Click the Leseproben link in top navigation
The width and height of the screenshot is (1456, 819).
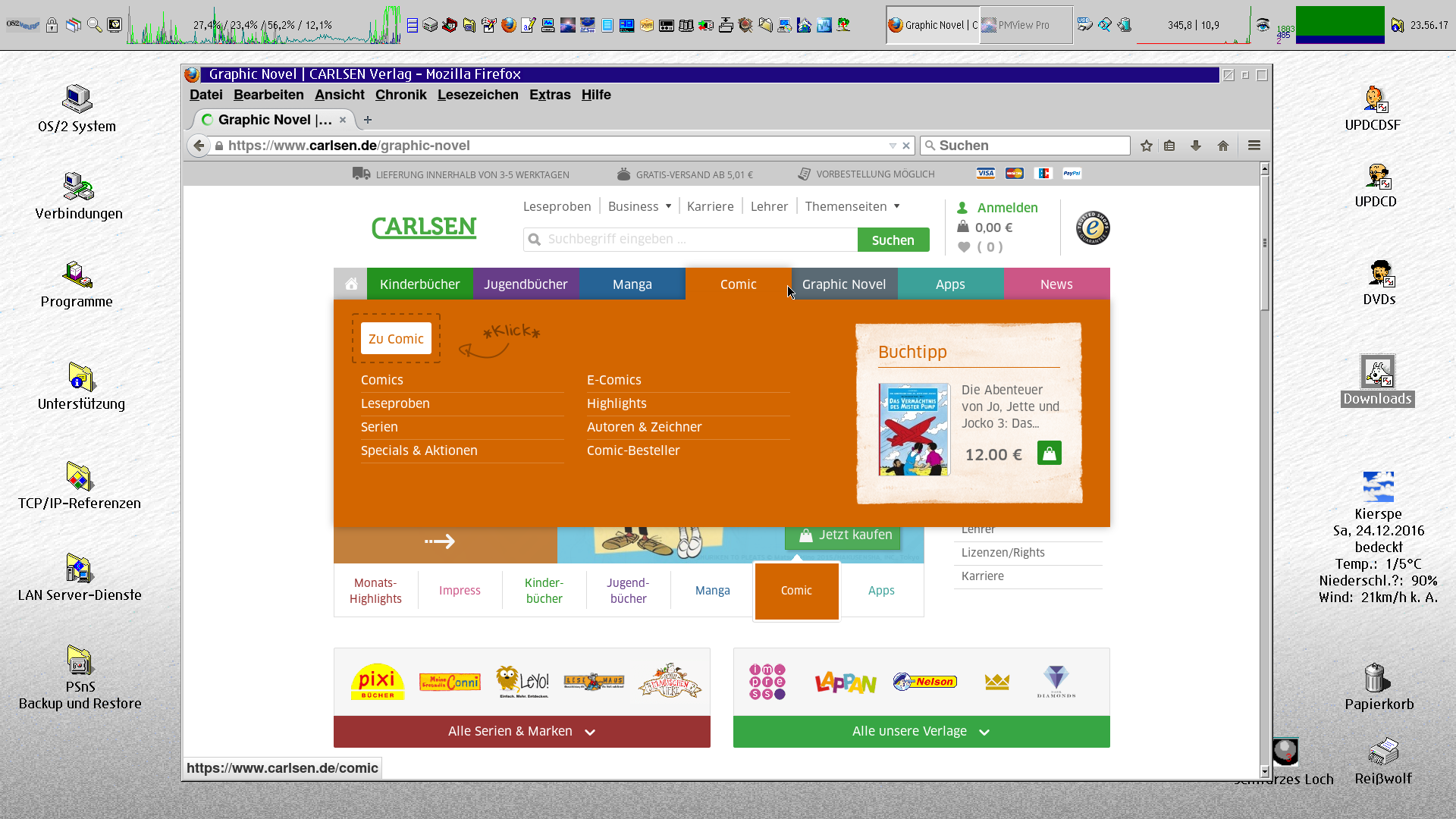tap(557, 206)
